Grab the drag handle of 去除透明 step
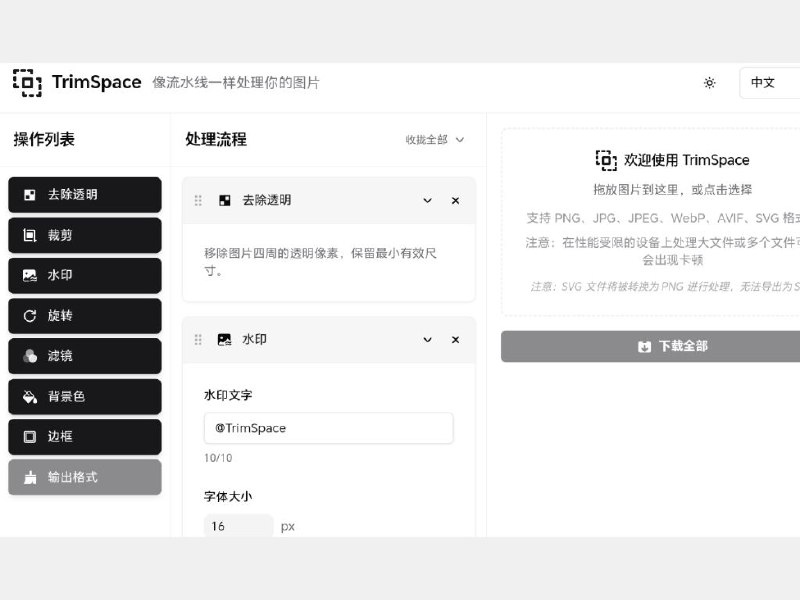This screenshot has width=800, height=600. coord(198,201)
